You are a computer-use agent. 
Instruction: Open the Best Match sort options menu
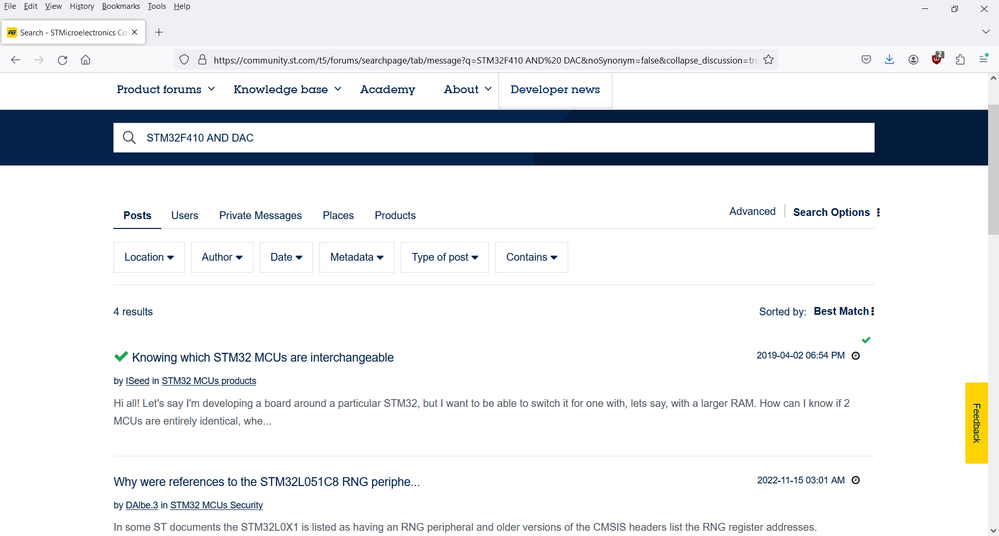[x=844, y=311]
